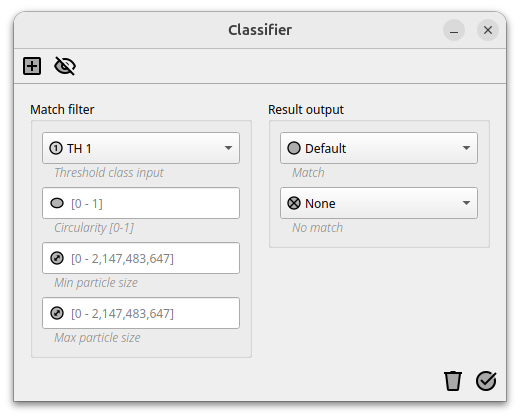
Task: Confirm settings with the checkmark icon
Action: click(486, 381)
